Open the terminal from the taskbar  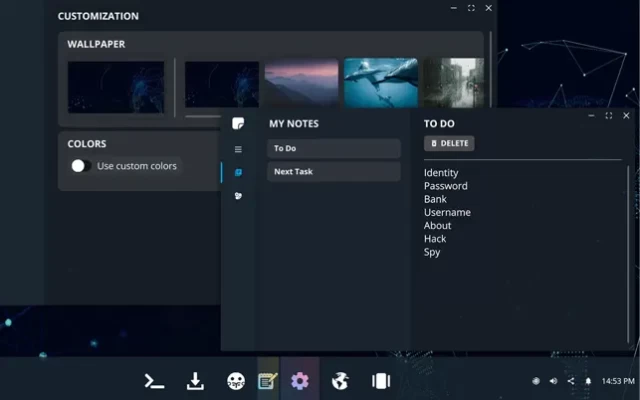point(154,381)
